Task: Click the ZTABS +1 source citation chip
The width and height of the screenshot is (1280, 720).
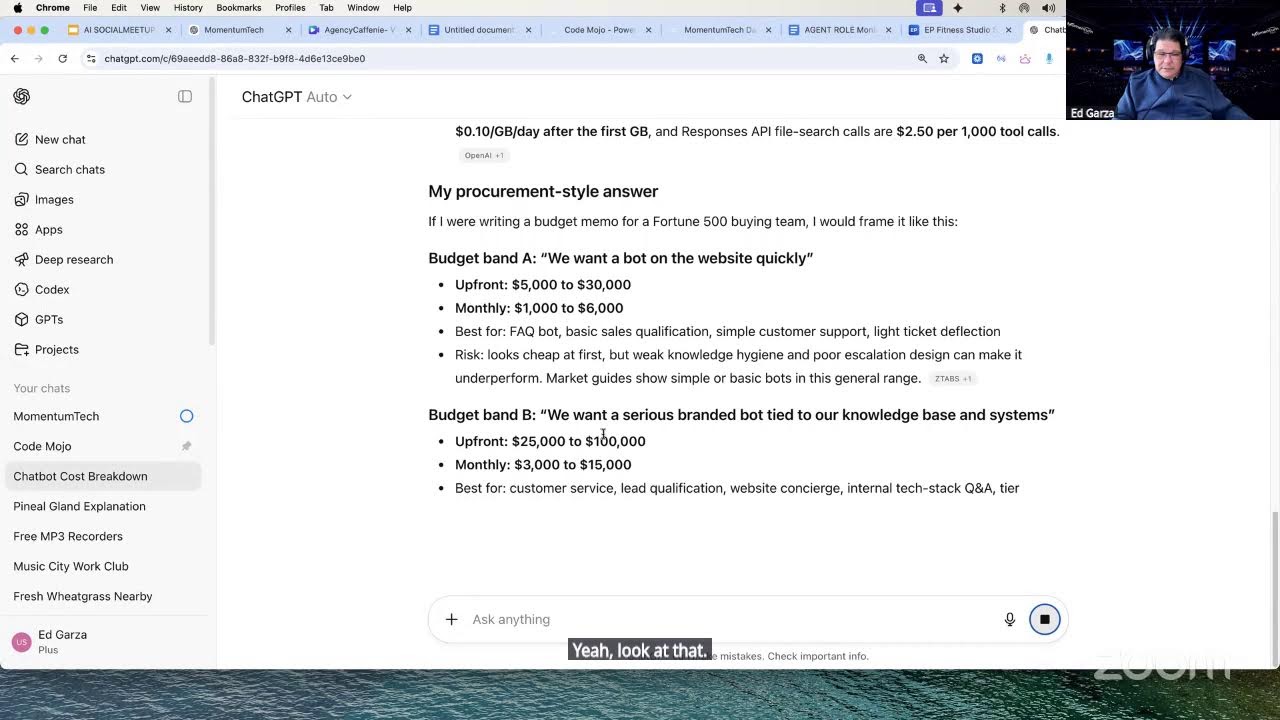Action: 953,379
